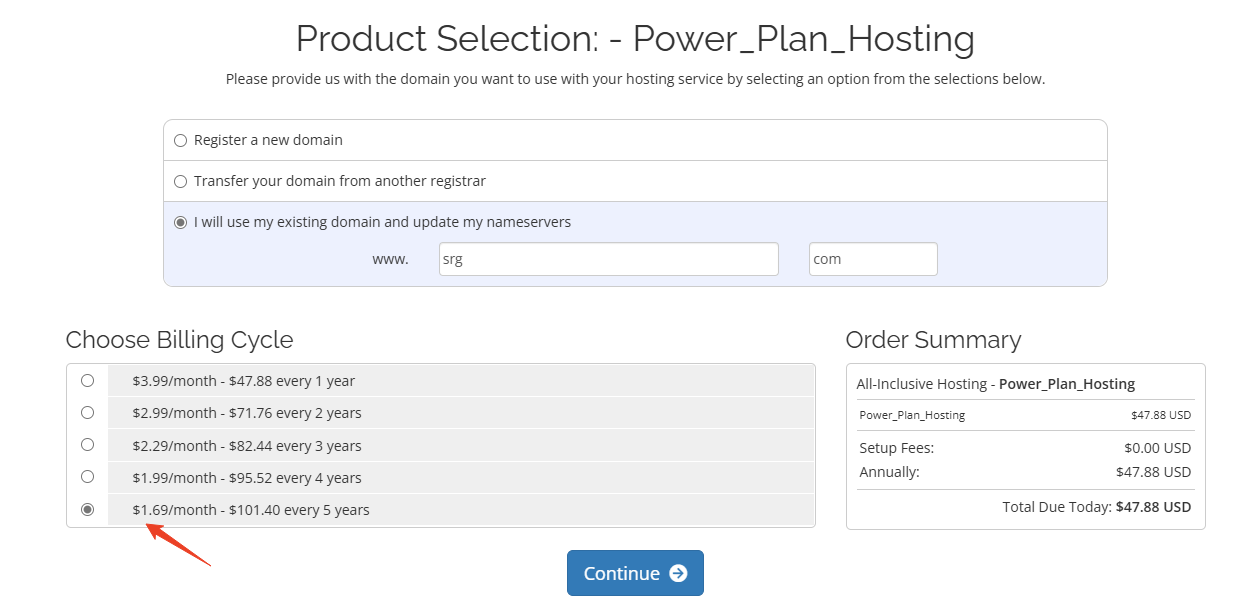Pick the $3.99/month 1 year radio button
The height and width of the screenshot is (604, 1244).
tap(88, 381)
